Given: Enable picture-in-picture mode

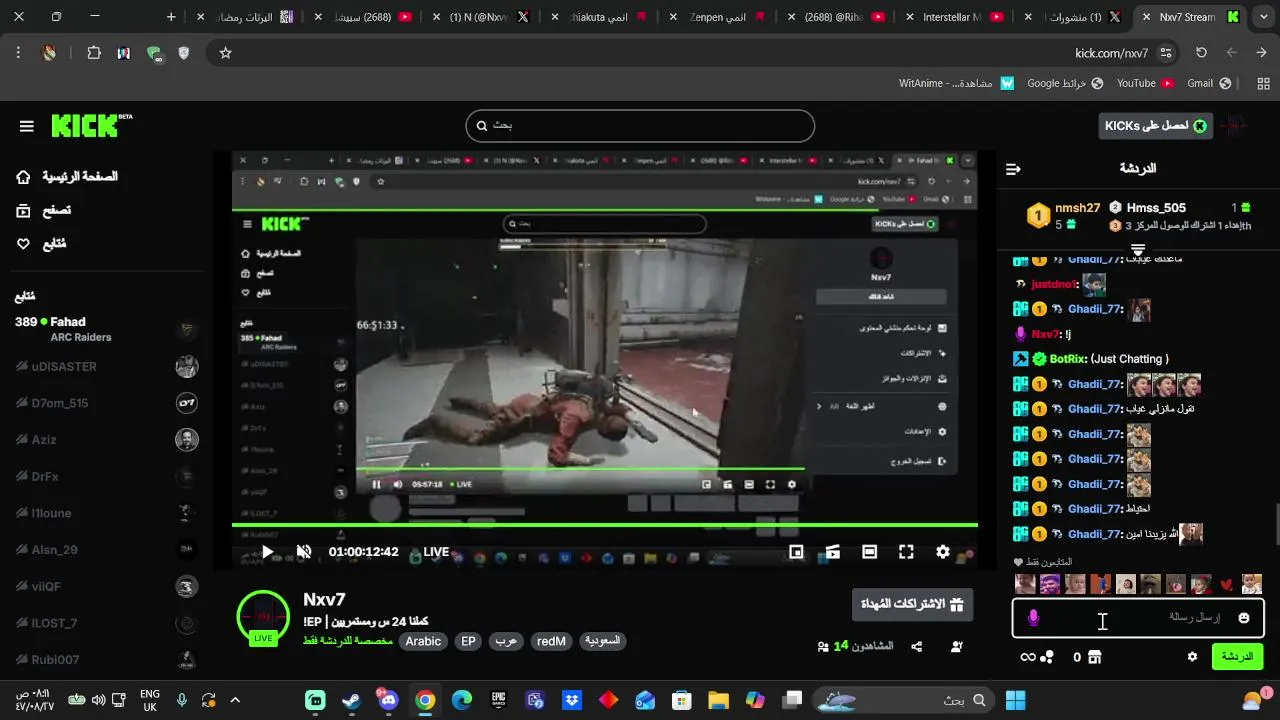Looking at the screenshot, I should (x=796, y=552).
